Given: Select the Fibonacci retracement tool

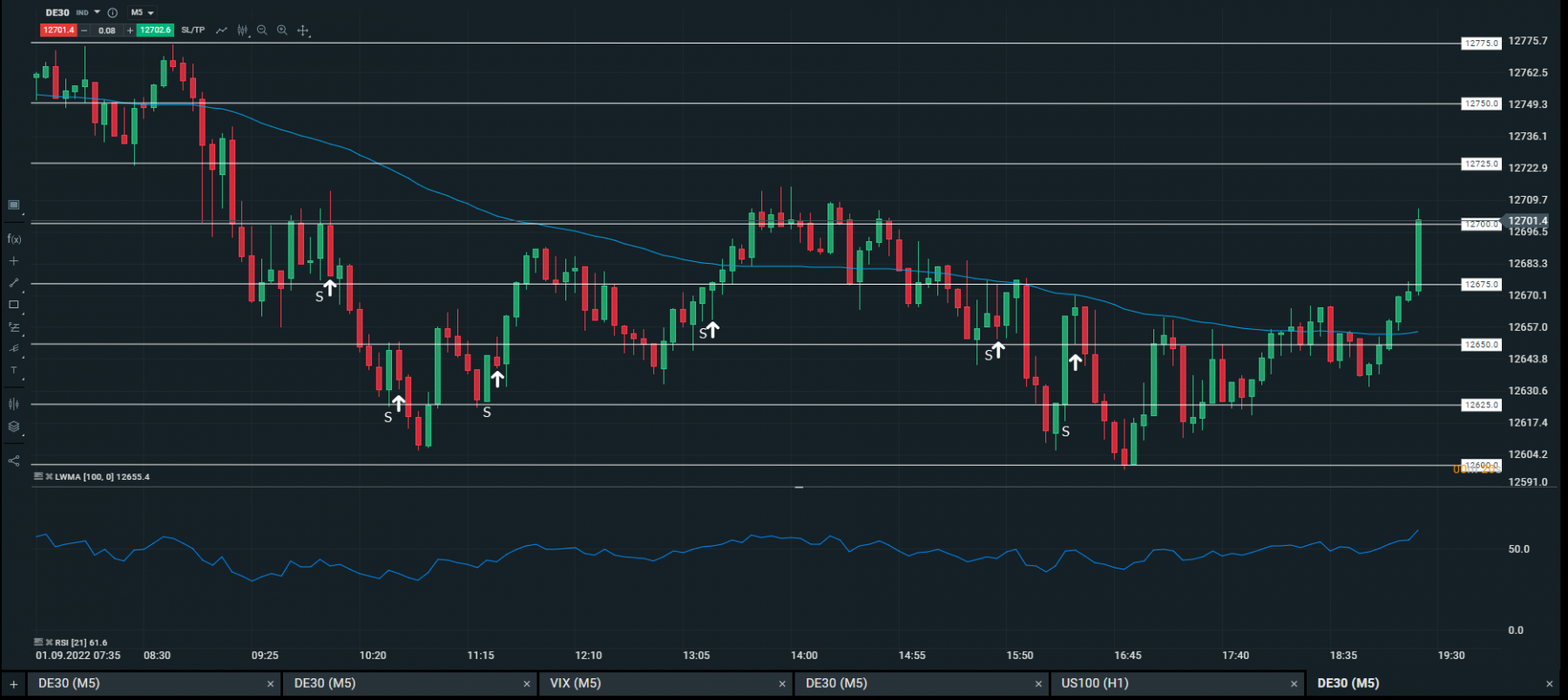Looking at the screenshot, I should 14,327.
